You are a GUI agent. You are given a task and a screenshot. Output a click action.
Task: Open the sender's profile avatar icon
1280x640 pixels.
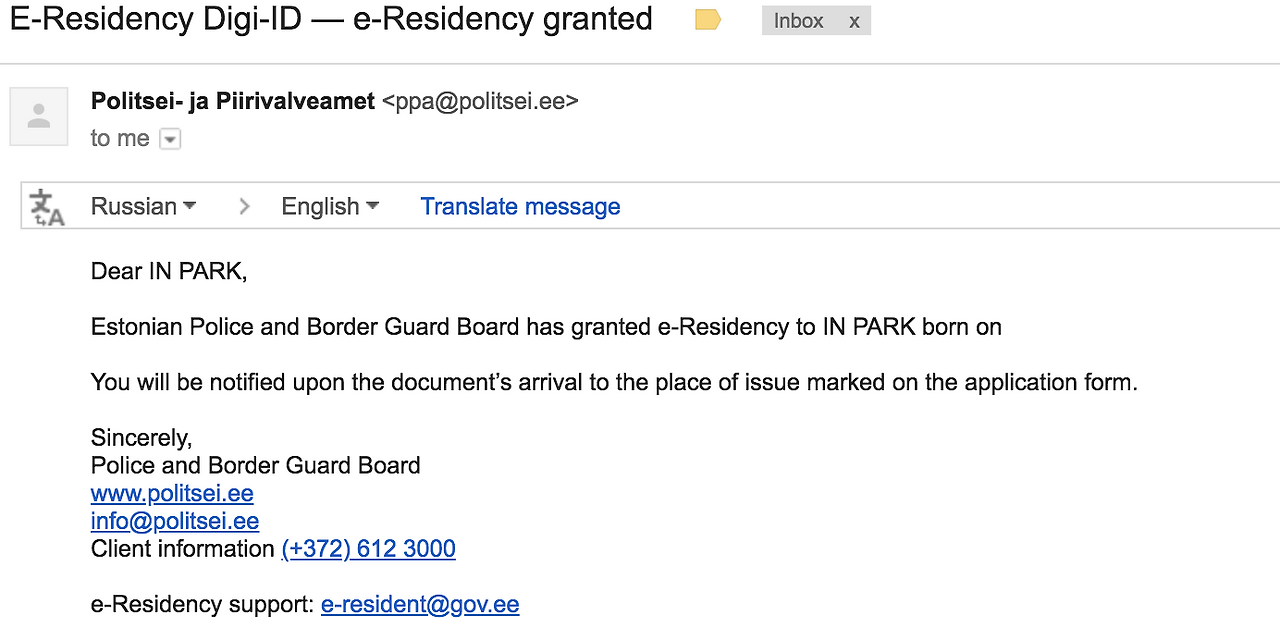pyautogui.click(x=39, y=116)
